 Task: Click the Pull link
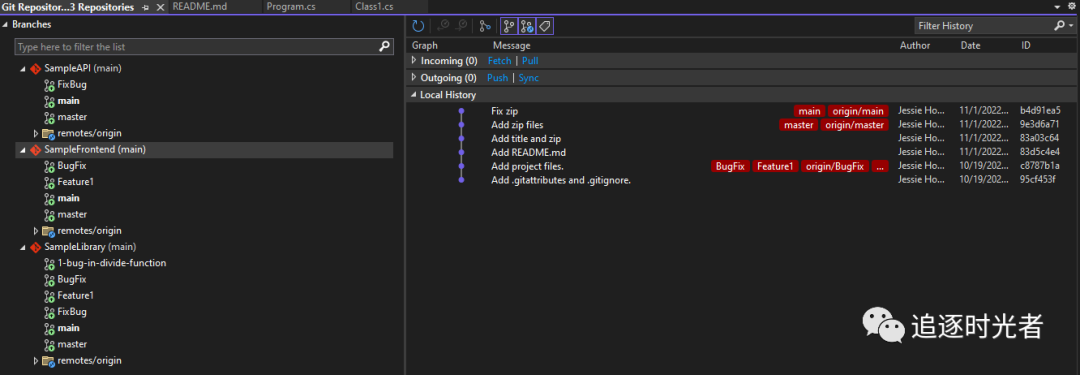click(x=530, y=61)
